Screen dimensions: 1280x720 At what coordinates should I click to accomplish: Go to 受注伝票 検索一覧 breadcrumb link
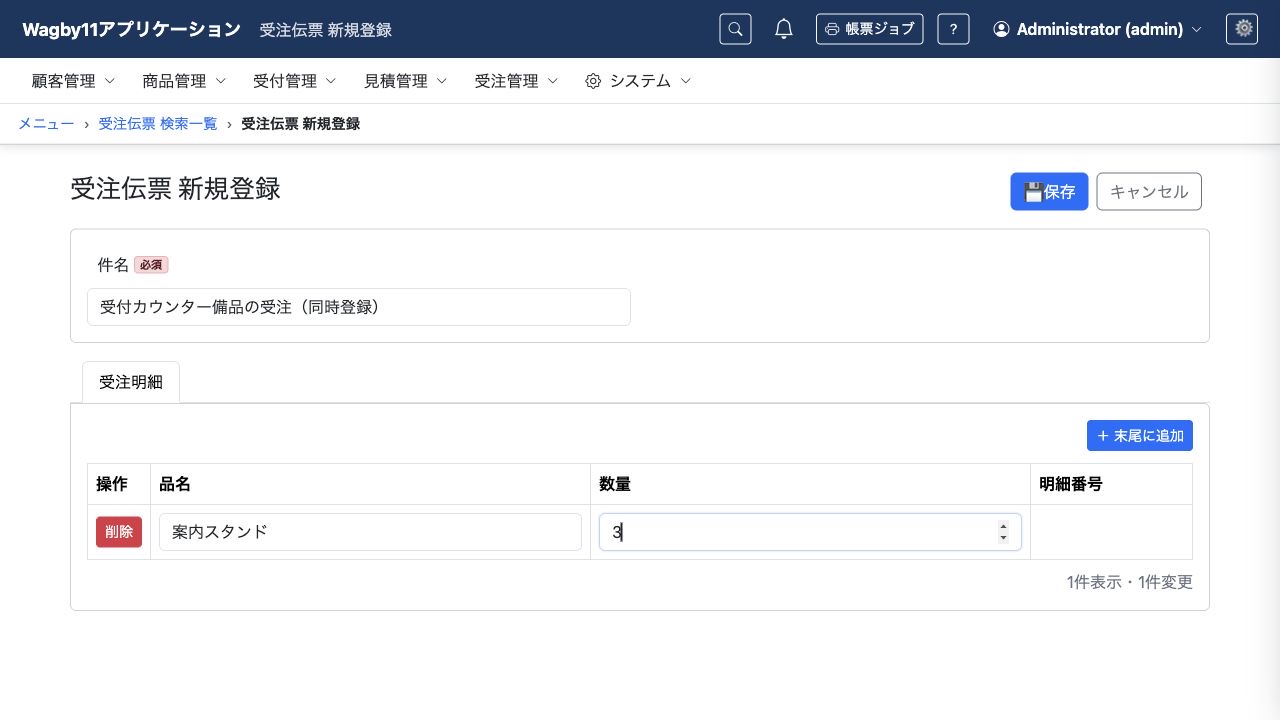(x=158, y=124)
